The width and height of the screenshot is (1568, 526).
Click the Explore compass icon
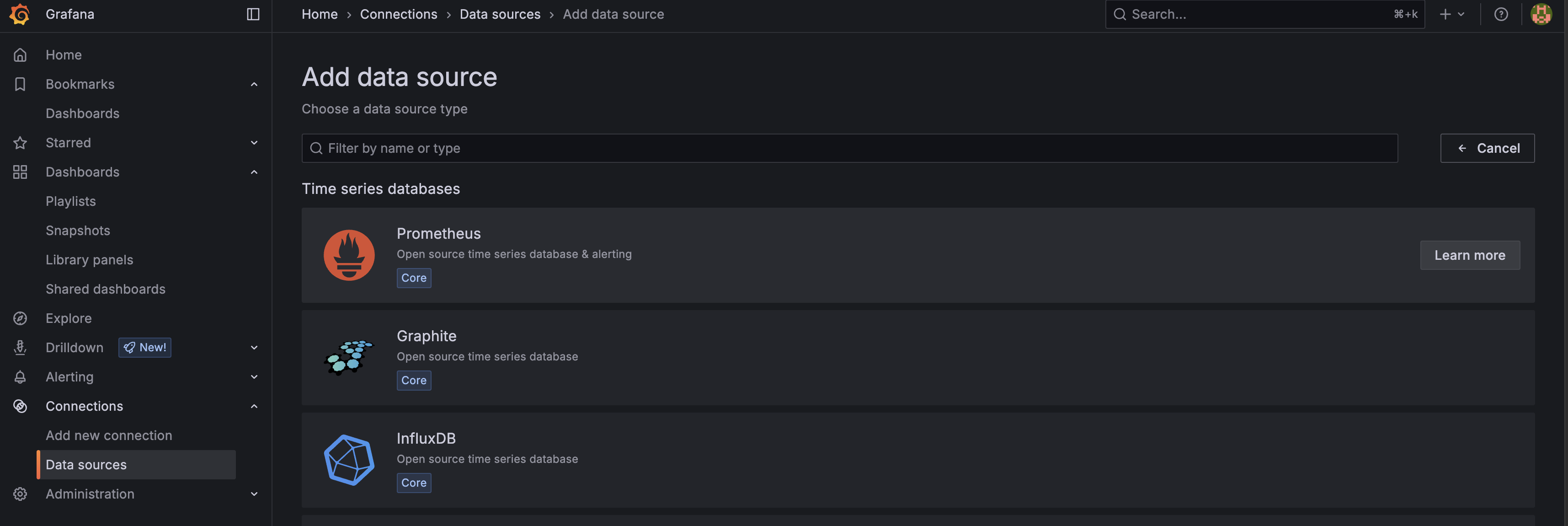(x=20, y=318)
